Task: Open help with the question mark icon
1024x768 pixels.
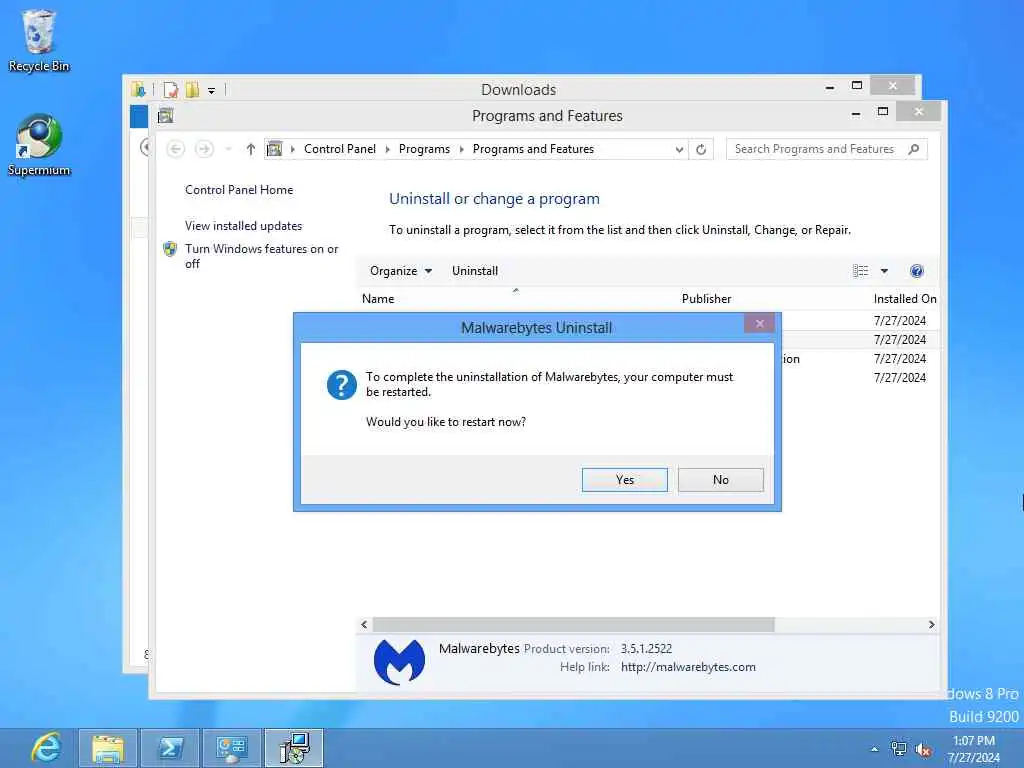Action: (x=917, y=271)
